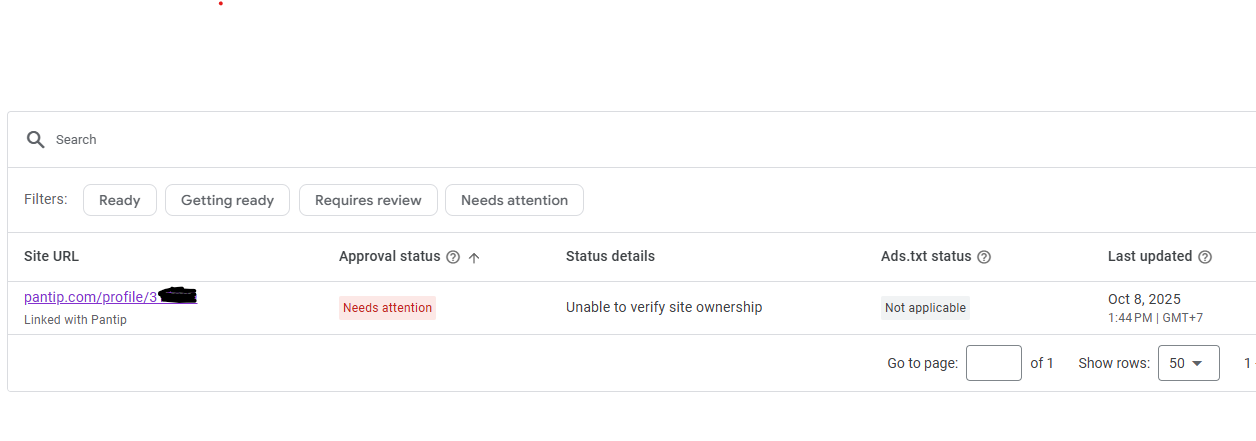The height and width of the screenshot is (441, 1256).
Task: Sort by the Approval status header label
Action: 389,256
